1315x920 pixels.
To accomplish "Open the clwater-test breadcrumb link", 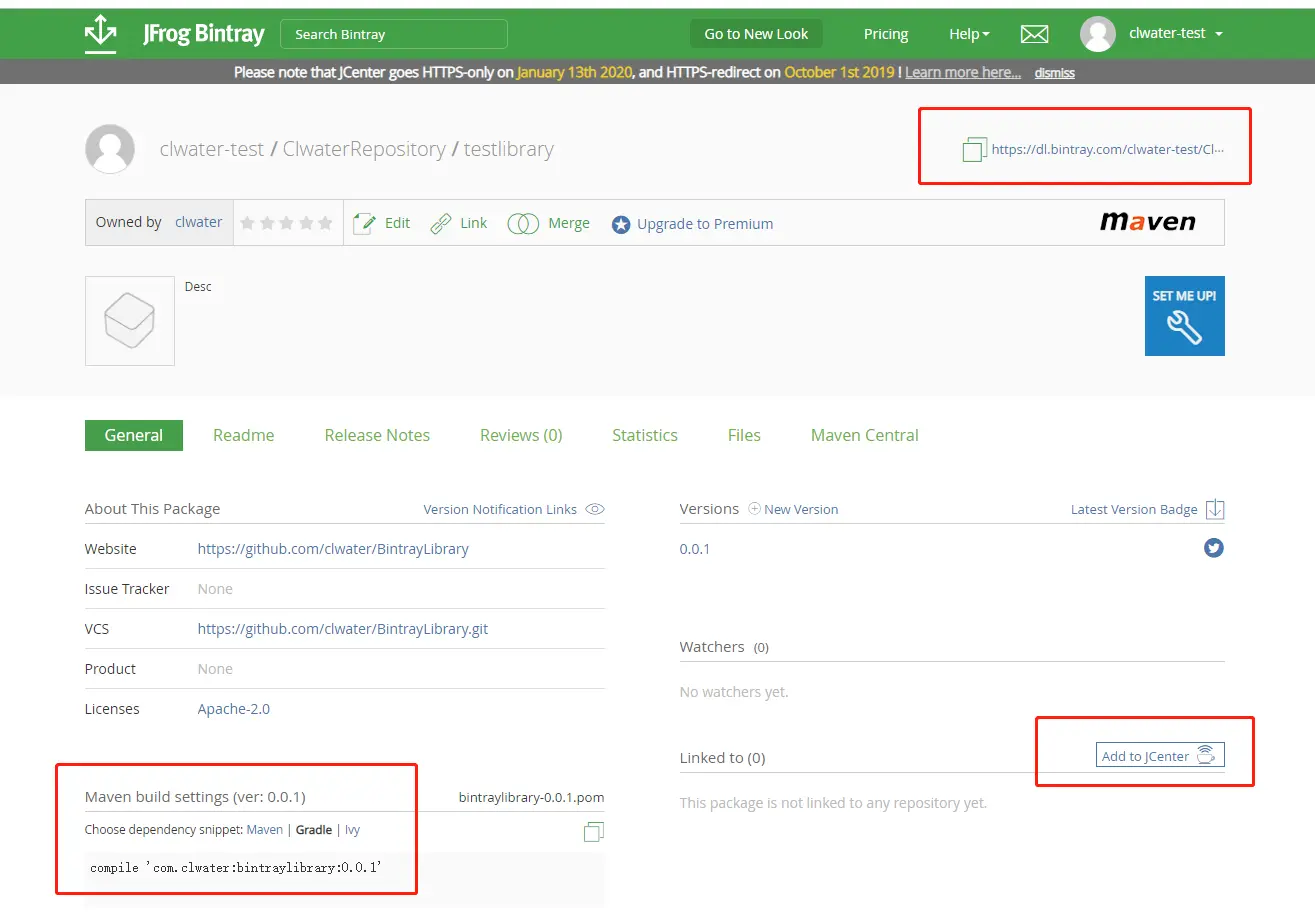I will click(212, 149).
